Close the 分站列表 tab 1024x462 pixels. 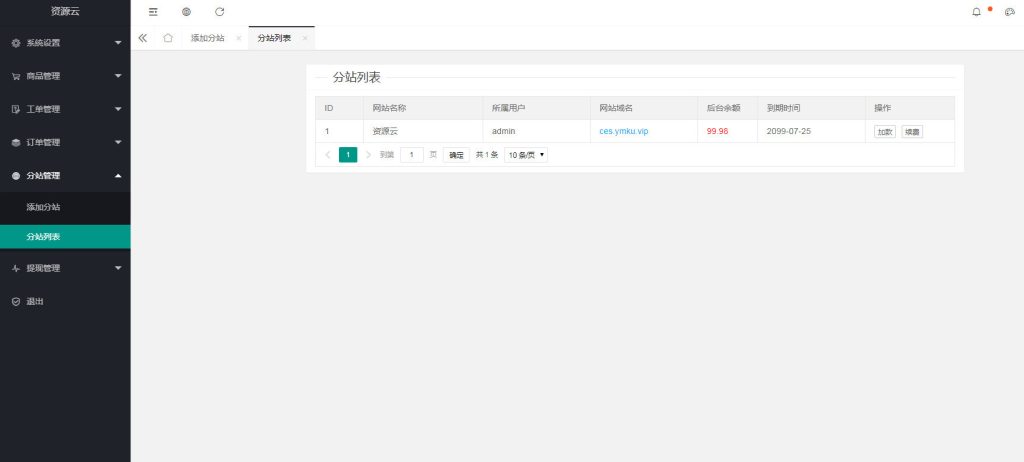pyautogui.click(x=305, y=39)
